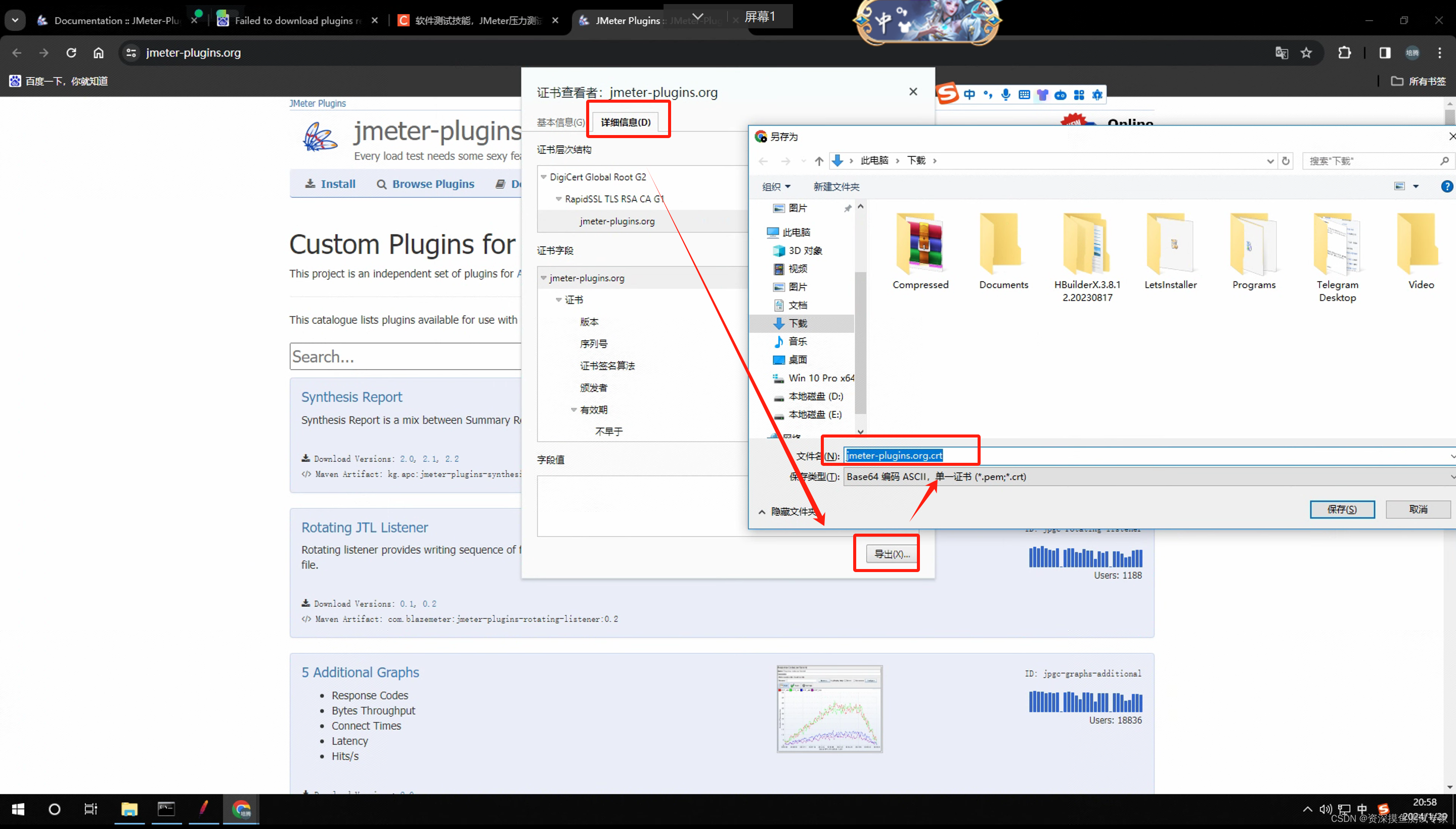Screen dimensions: 1456x829
Task: Select the 证书签名算法 field
Action: click(x=607, y=366)
